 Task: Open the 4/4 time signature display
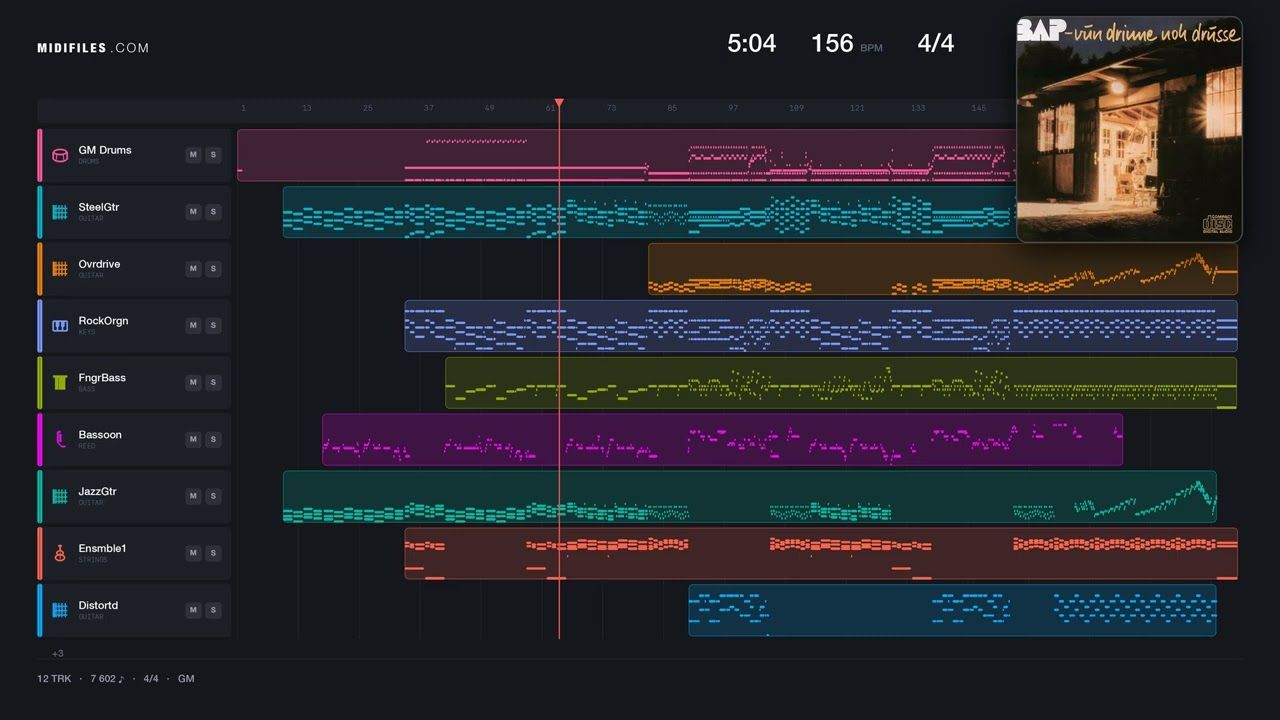pyautogui.click(x=936, y=43)
